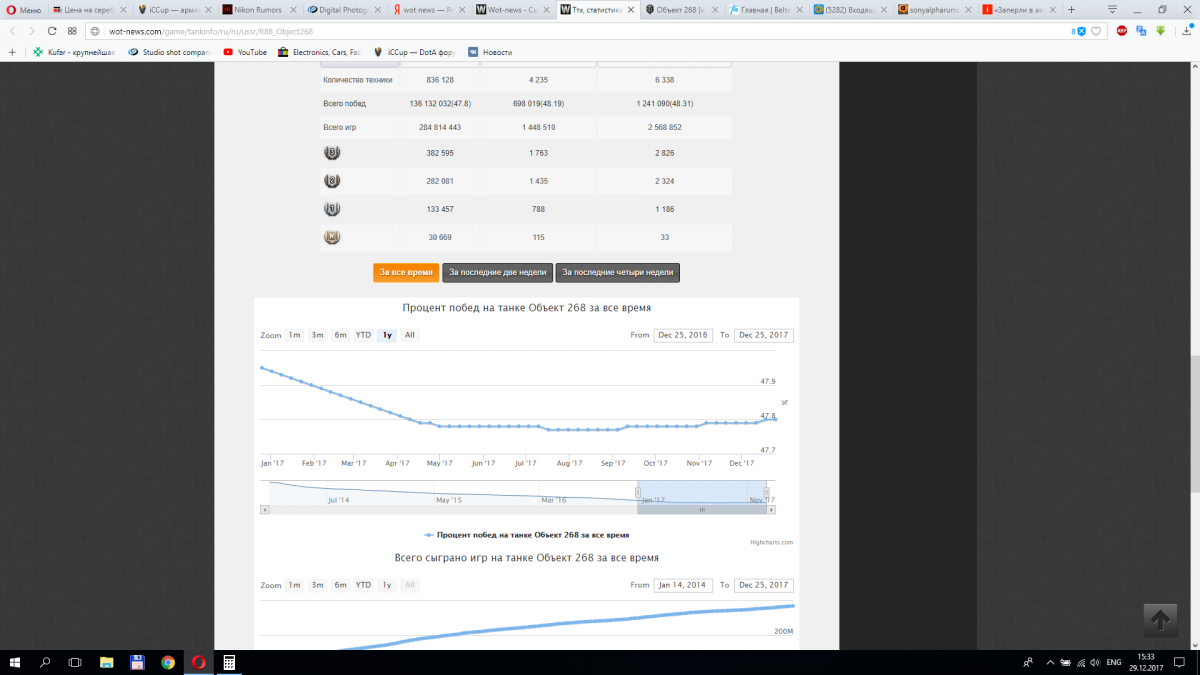
Task: Click the master badge icon in row 30 669
Action: (x=332, y=237)
